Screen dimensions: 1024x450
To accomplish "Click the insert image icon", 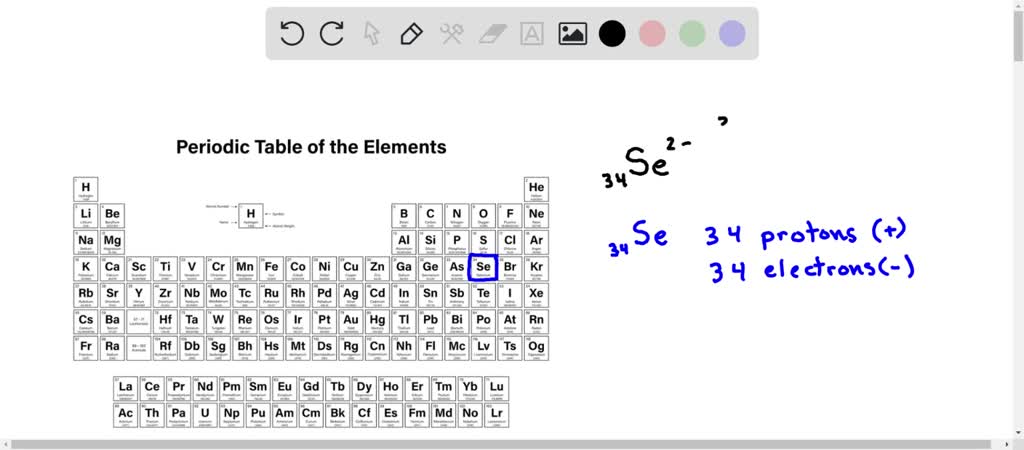I will [x=572, y=34].
